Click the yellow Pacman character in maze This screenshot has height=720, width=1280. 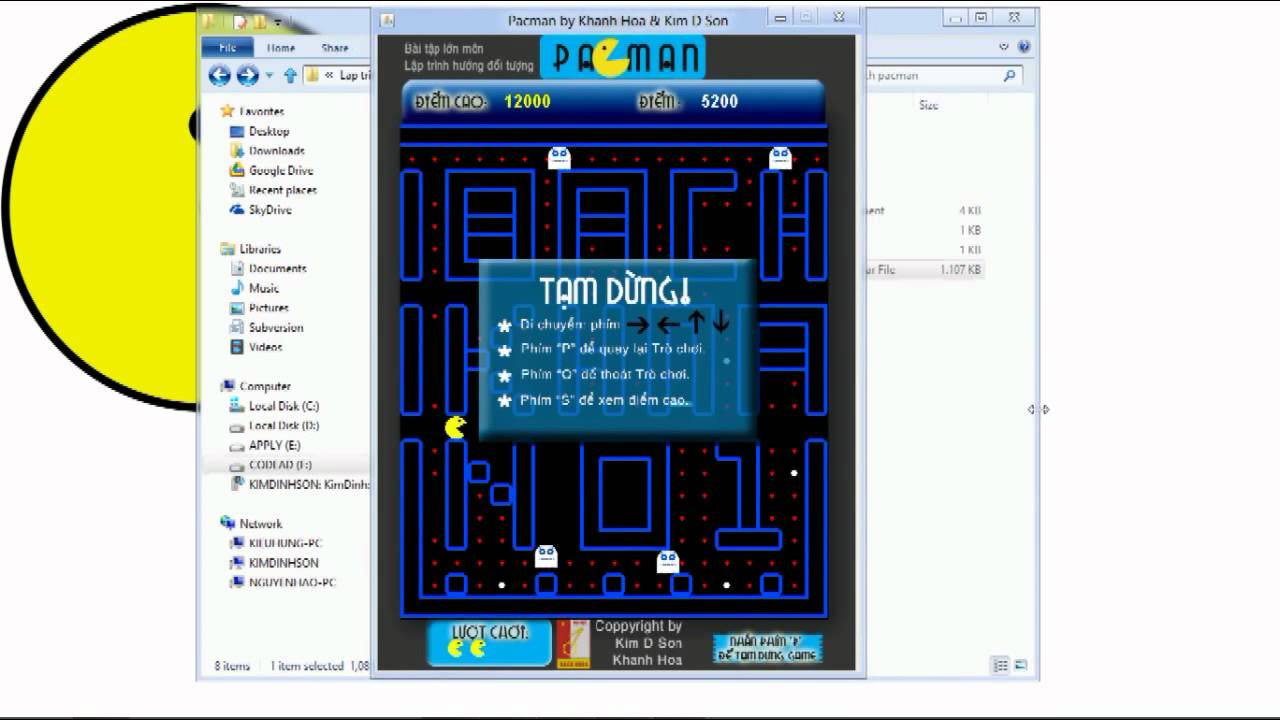point(455,428)
